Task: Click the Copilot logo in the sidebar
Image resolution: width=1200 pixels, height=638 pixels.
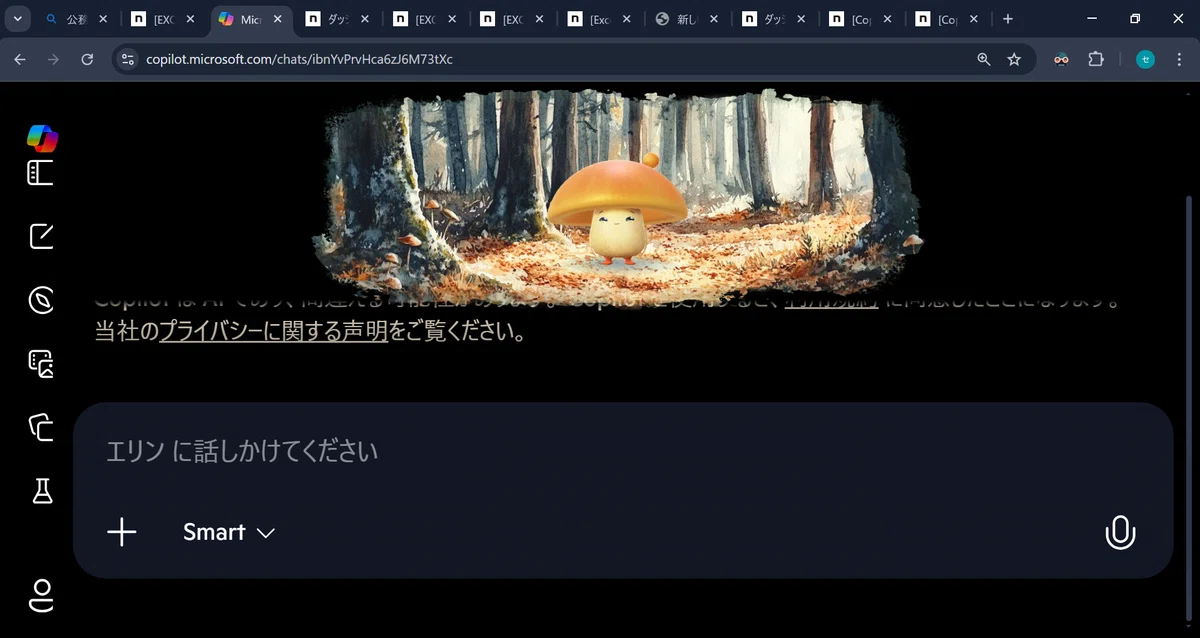Action: (x=42, y=137)
